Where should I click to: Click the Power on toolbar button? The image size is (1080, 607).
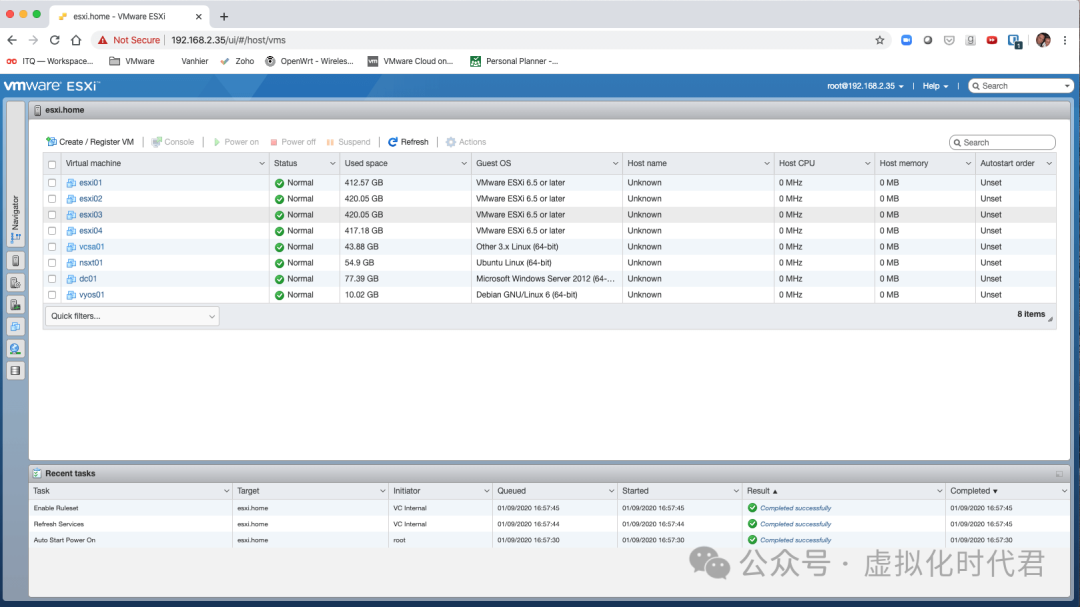coord(236,142)
